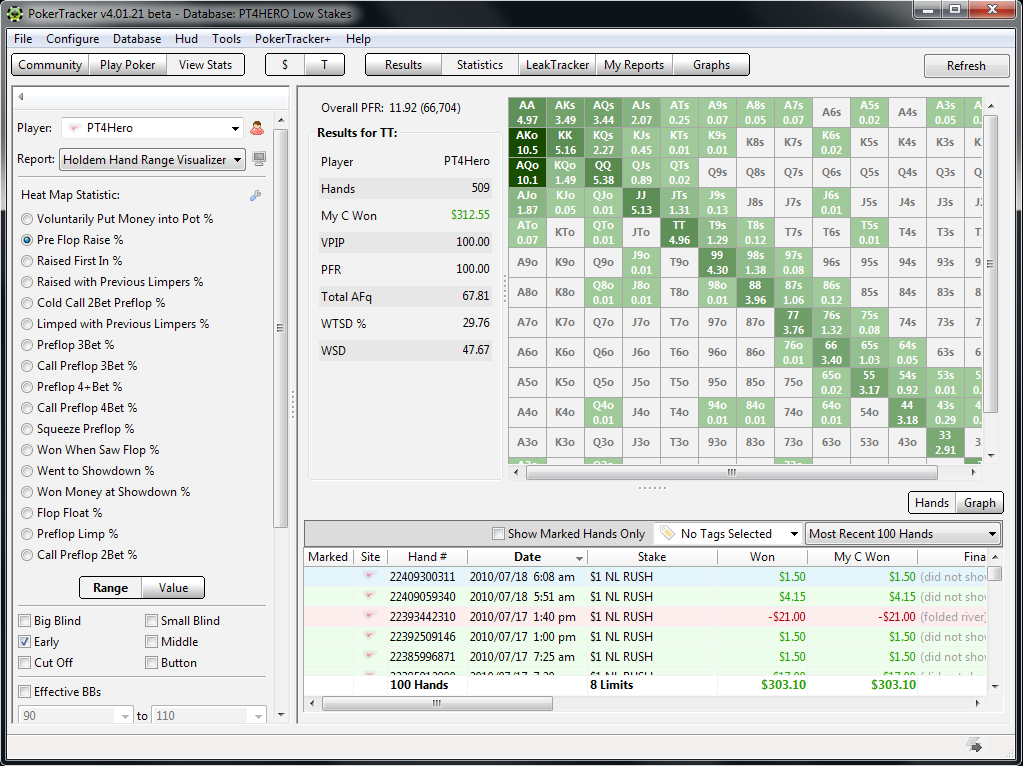The image size is (1023, 766).
Task: Open heat map settings wrench icon
Action: pyautogui.click(x=255, y=196)
